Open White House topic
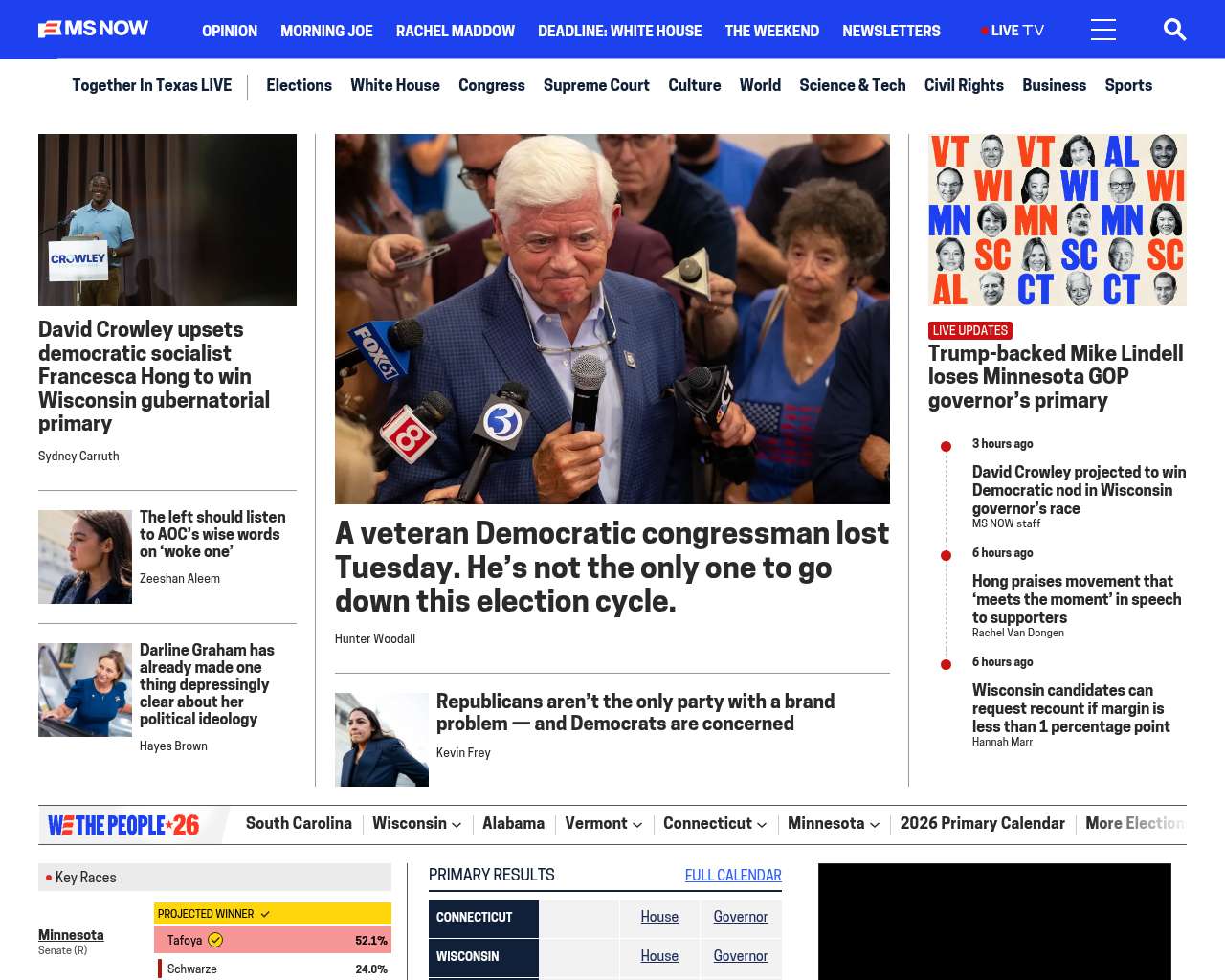Image resolution: width=1225 pixels, height=980 pixels. tap(395, 85)
